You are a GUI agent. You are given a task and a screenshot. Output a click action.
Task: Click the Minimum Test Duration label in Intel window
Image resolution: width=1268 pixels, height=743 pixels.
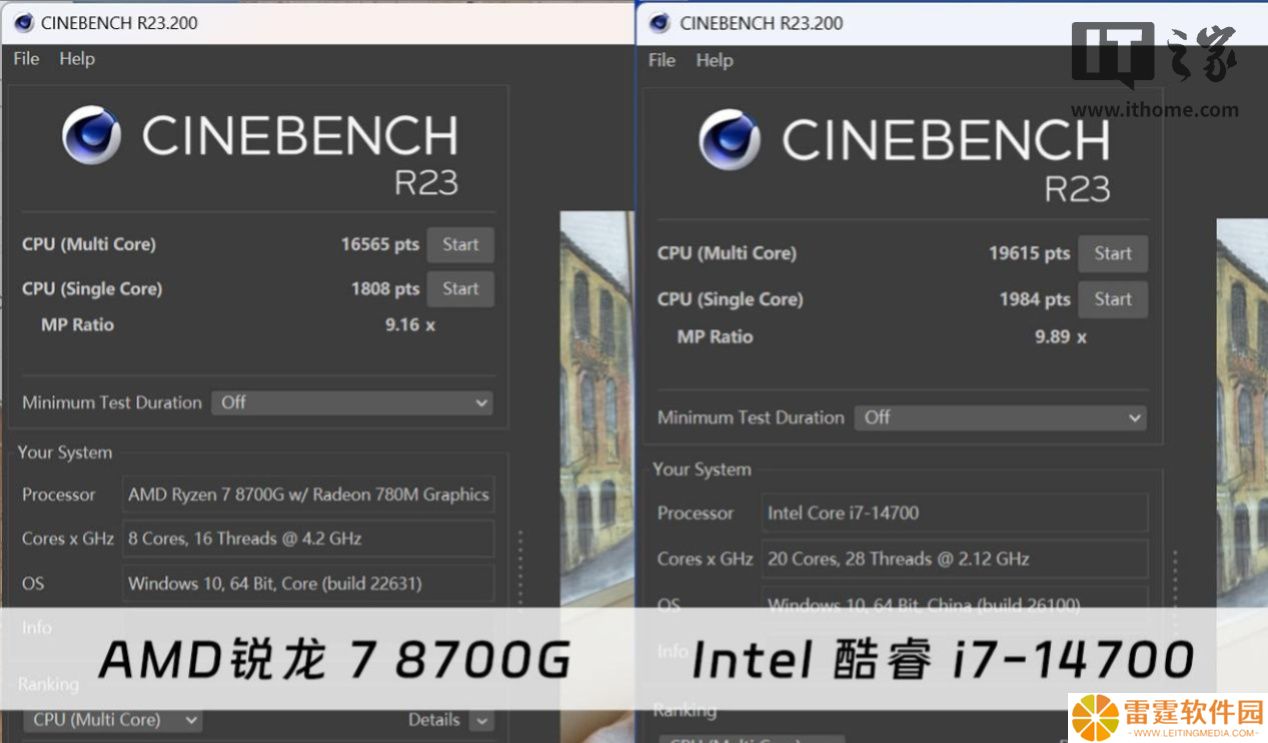coord(751,418)
